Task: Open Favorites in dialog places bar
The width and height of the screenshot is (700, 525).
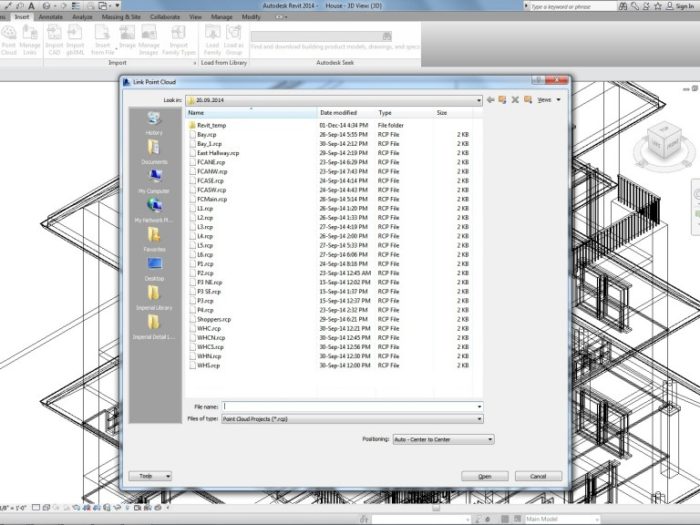Action: [x=154, y=240]
